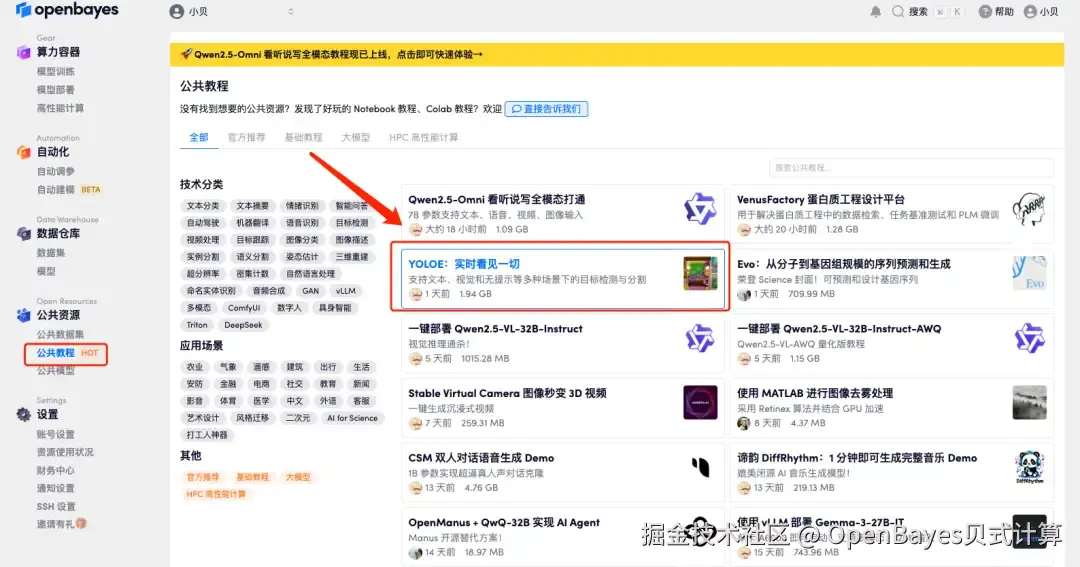Open 自动建模 BETA in the sidebar

[69, 189]
